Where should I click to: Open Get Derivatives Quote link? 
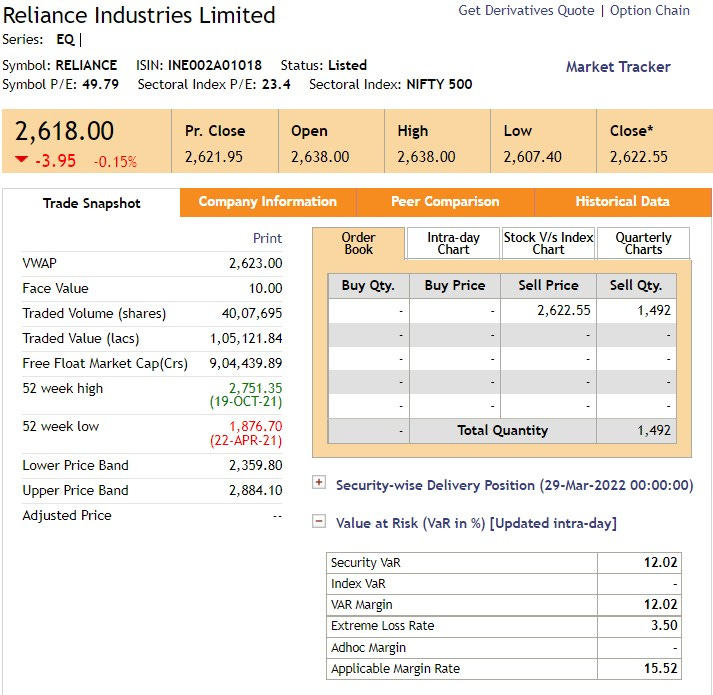point(526,10)
